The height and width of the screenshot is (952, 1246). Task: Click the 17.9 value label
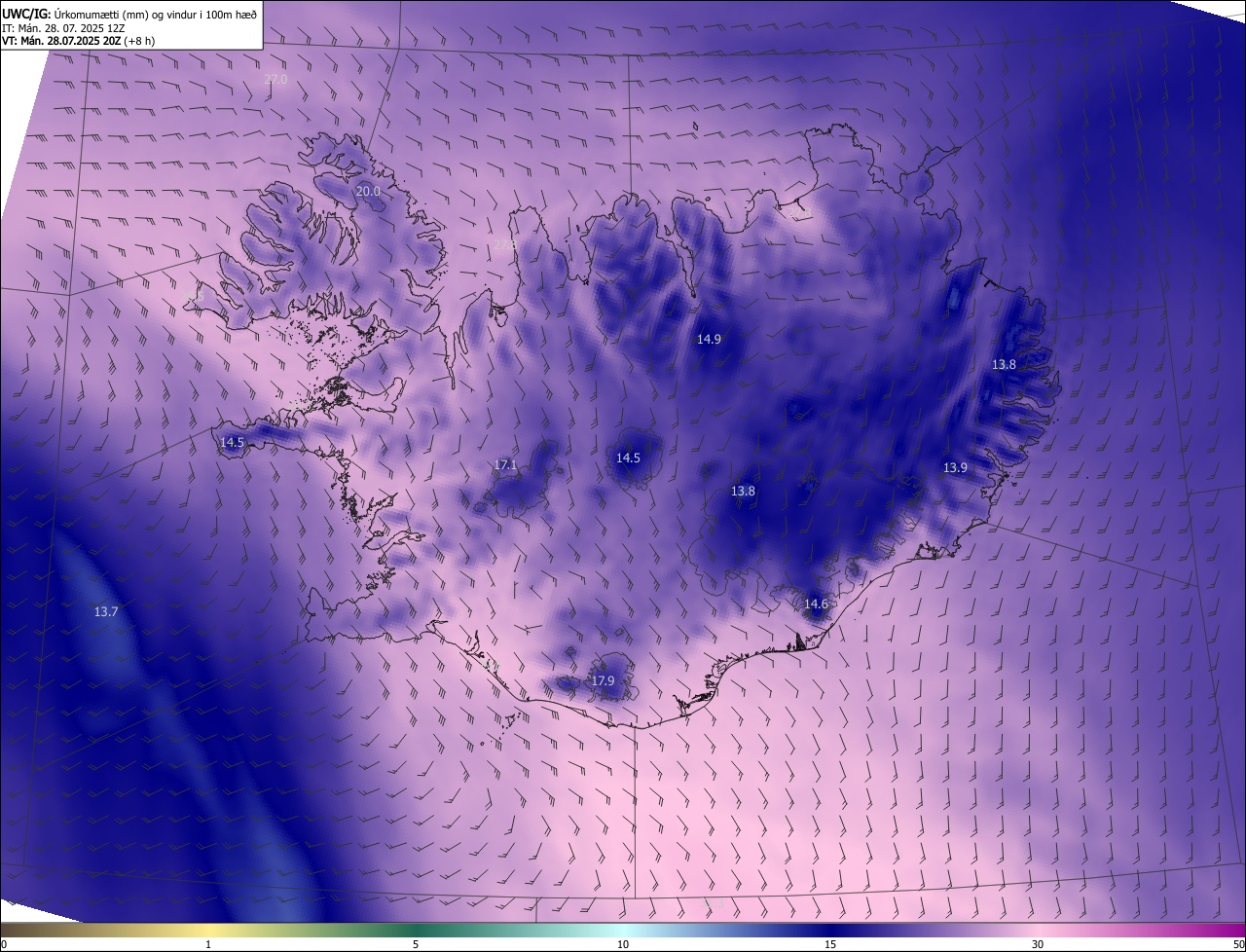click(x=603, y=681)
